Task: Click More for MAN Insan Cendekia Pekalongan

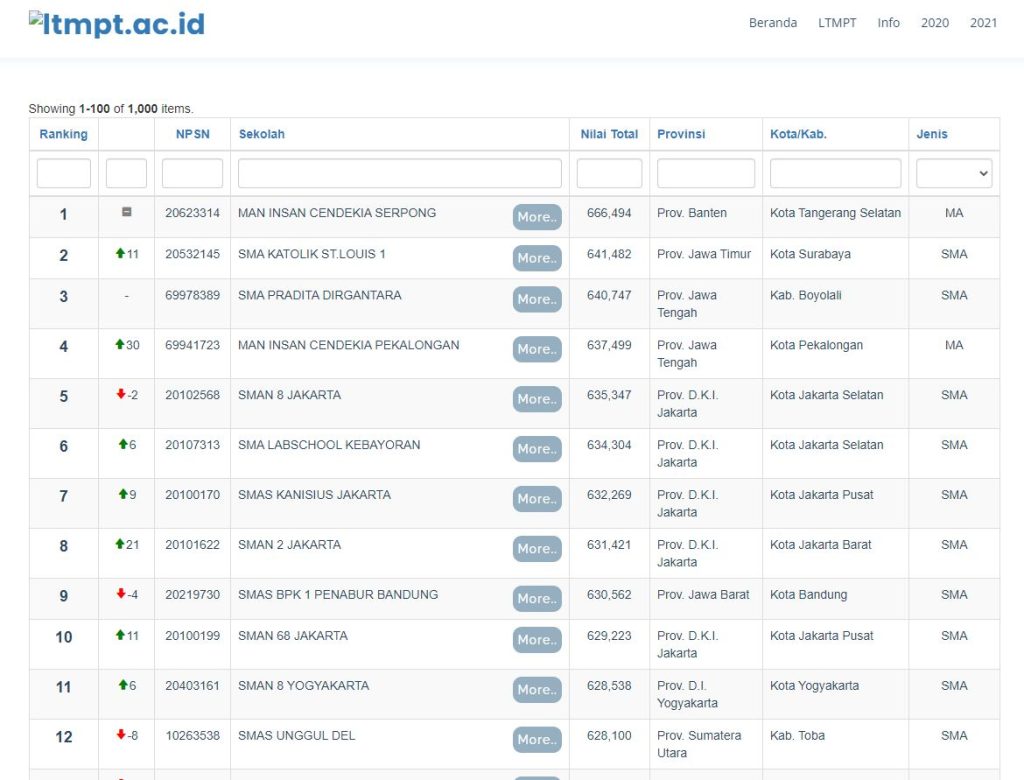Action: click(x=537, y=349)
